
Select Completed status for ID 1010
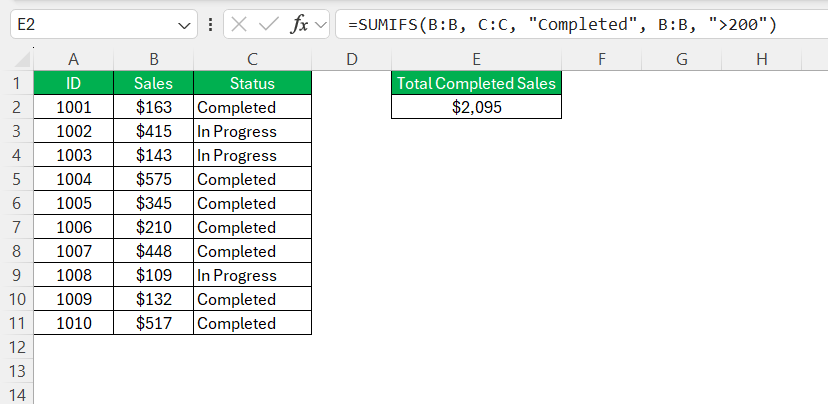click(252, 323)
